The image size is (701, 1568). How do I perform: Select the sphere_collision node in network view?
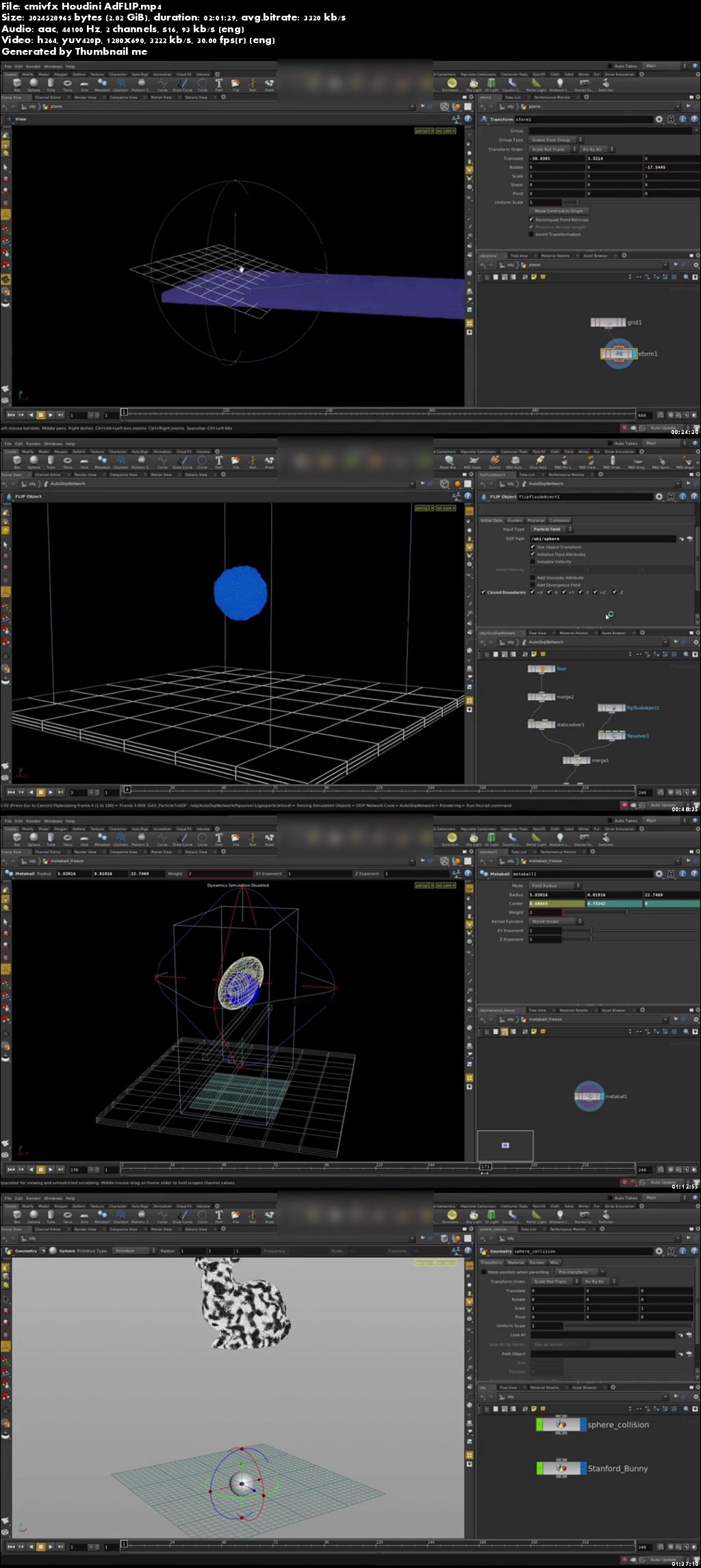pos(561,1425)
